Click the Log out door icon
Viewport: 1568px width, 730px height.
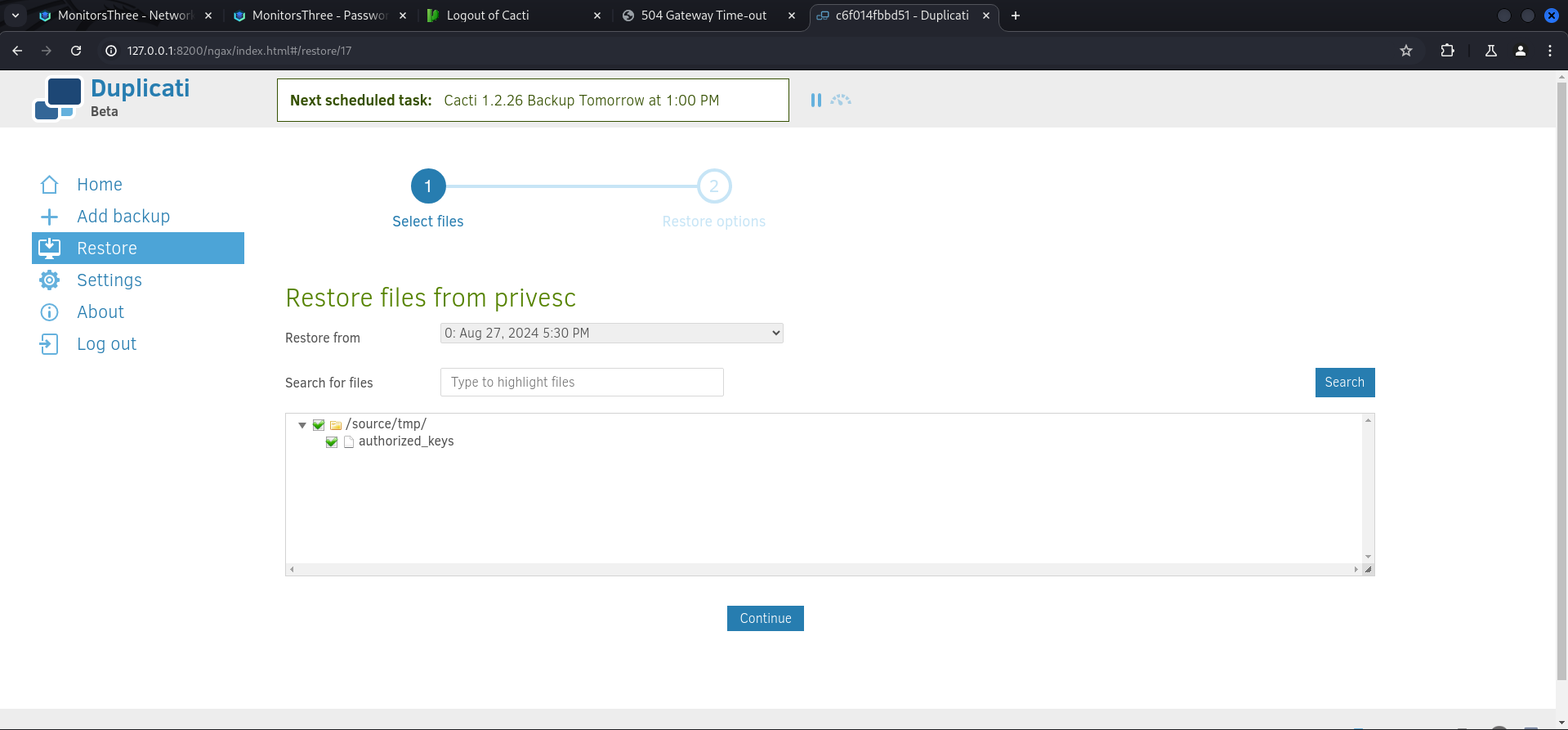(49, 344)
